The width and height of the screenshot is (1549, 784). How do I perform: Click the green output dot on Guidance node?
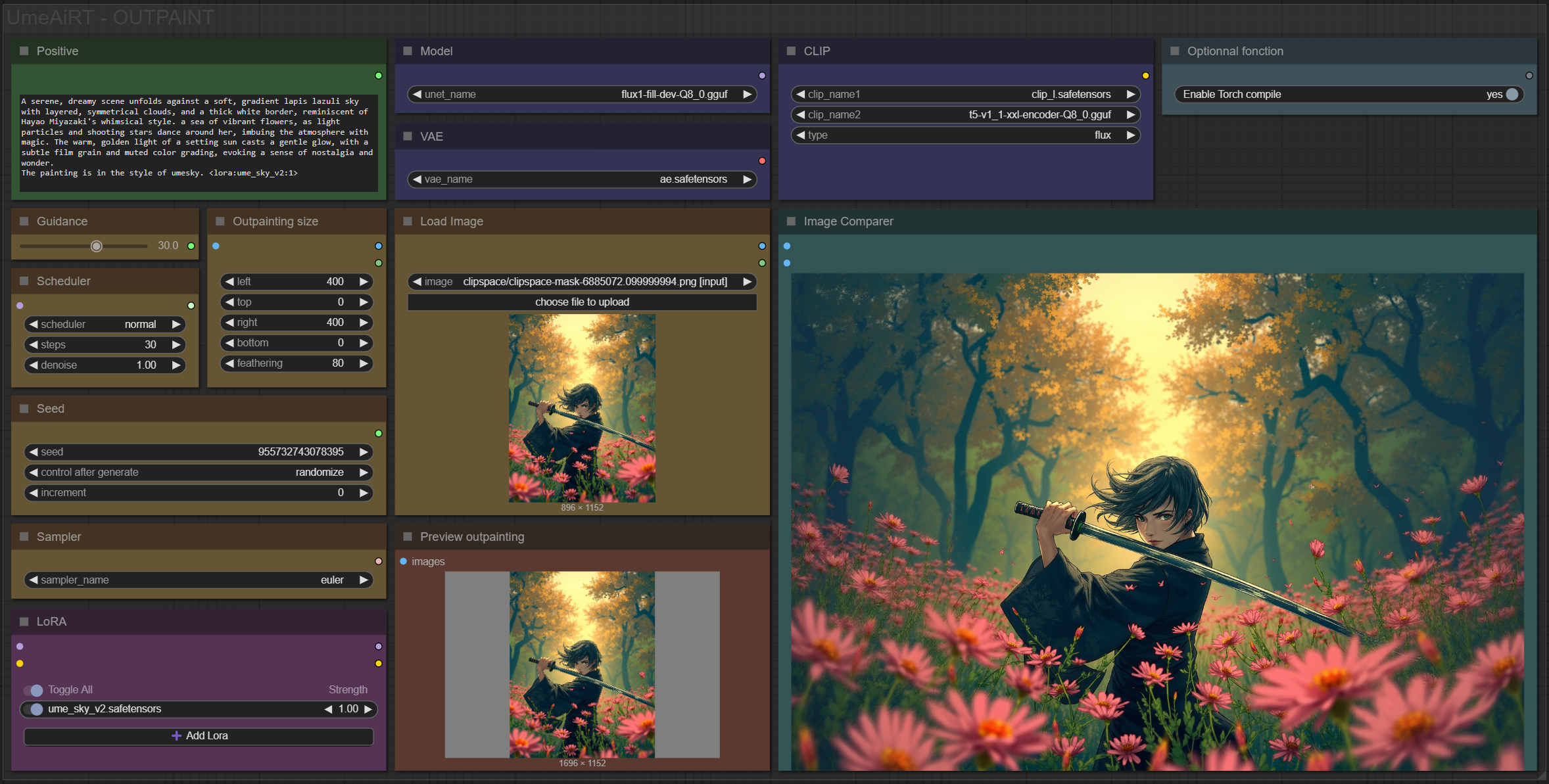(191, 246)
